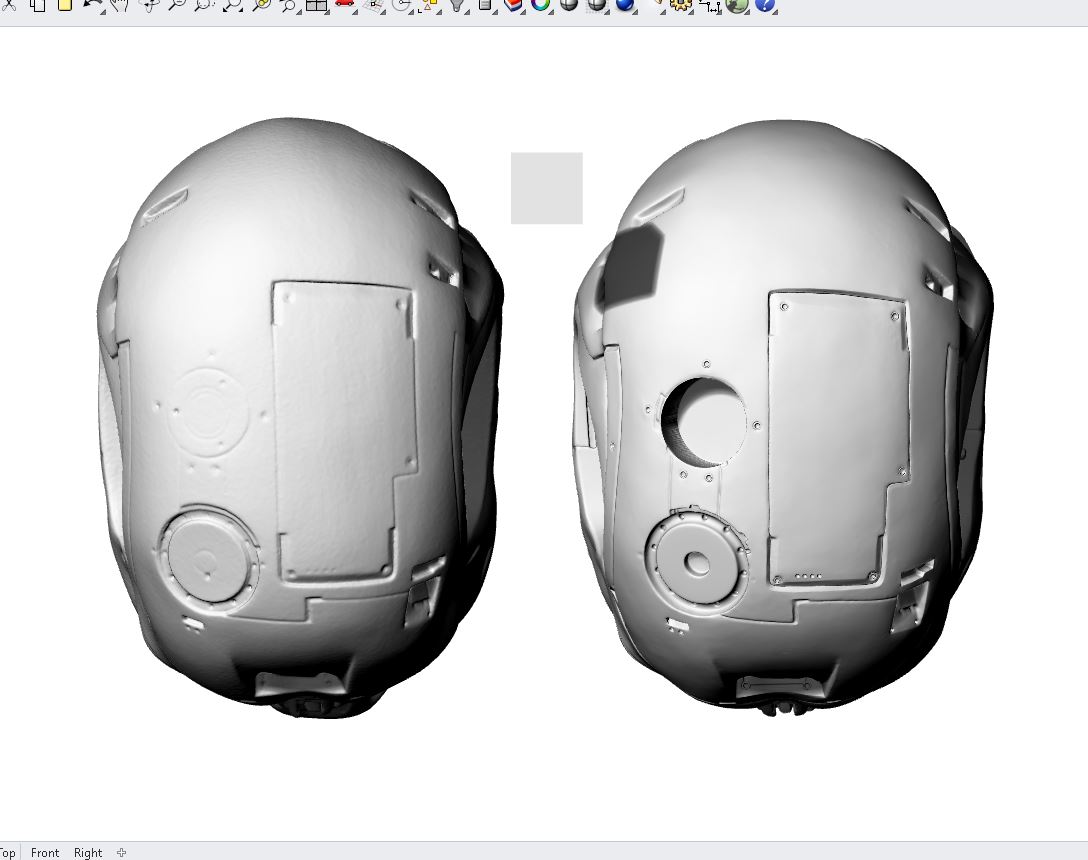Select the Pan hand tool
Screen dimensions: 1088x860
pos(119,5)
